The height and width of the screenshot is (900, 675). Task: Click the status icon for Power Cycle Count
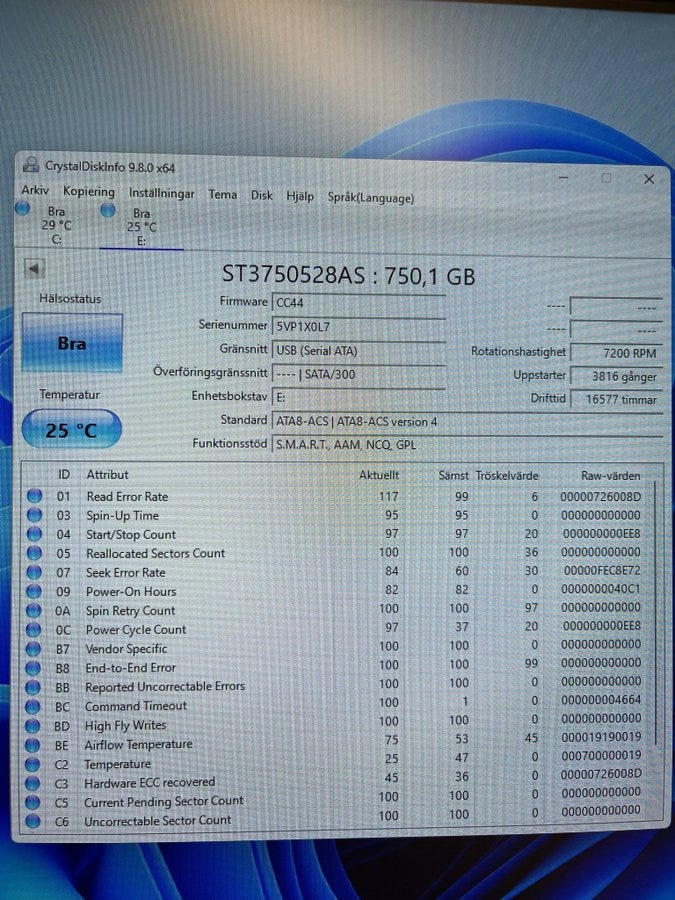point(34,629)
